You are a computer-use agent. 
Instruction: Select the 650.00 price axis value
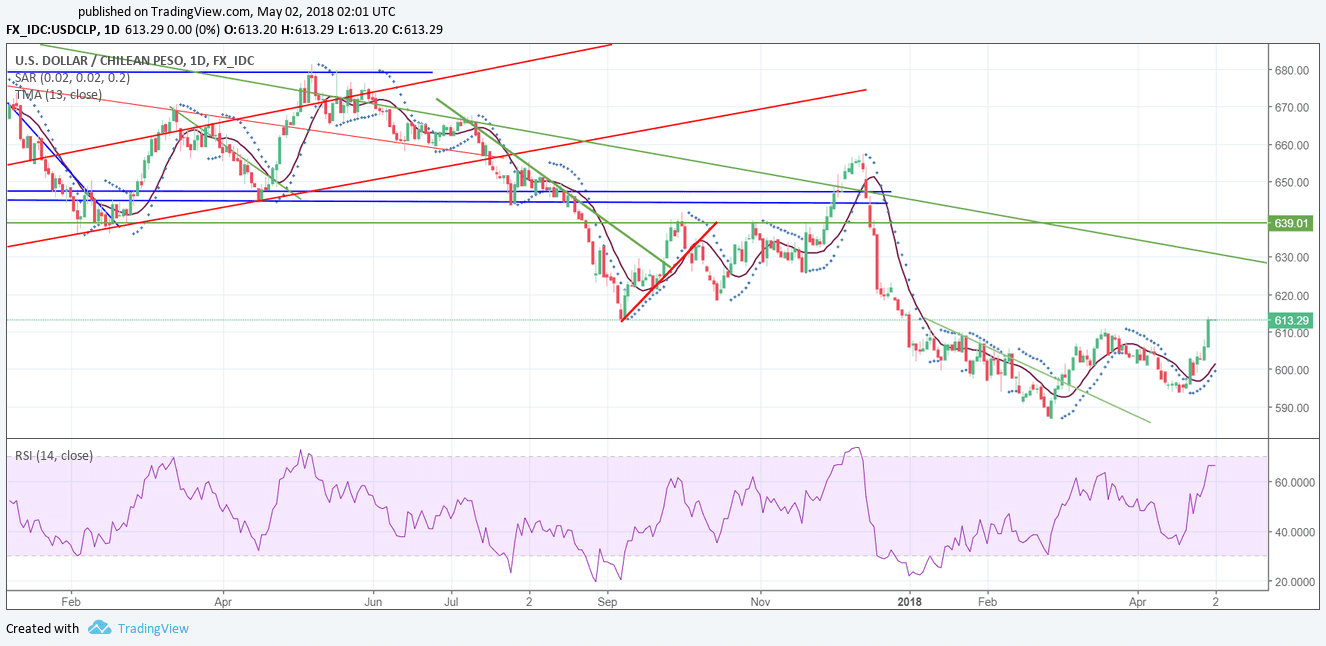1292,182
